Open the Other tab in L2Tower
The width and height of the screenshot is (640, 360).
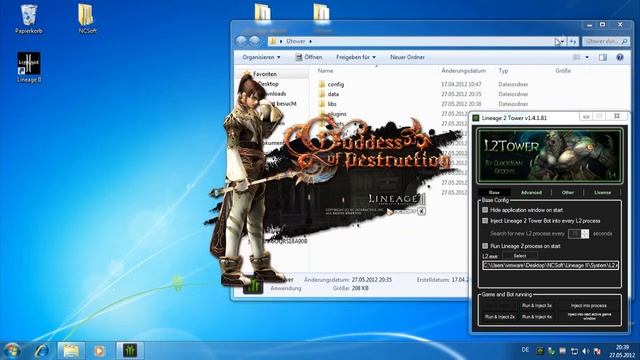coord(567,192)
